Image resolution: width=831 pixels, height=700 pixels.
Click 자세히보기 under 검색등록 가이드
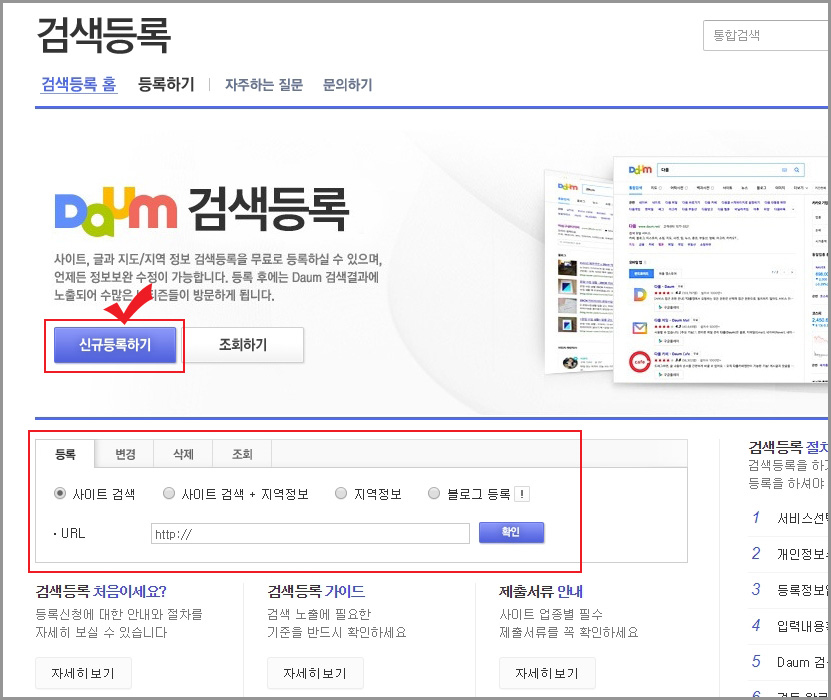point(315,673)
